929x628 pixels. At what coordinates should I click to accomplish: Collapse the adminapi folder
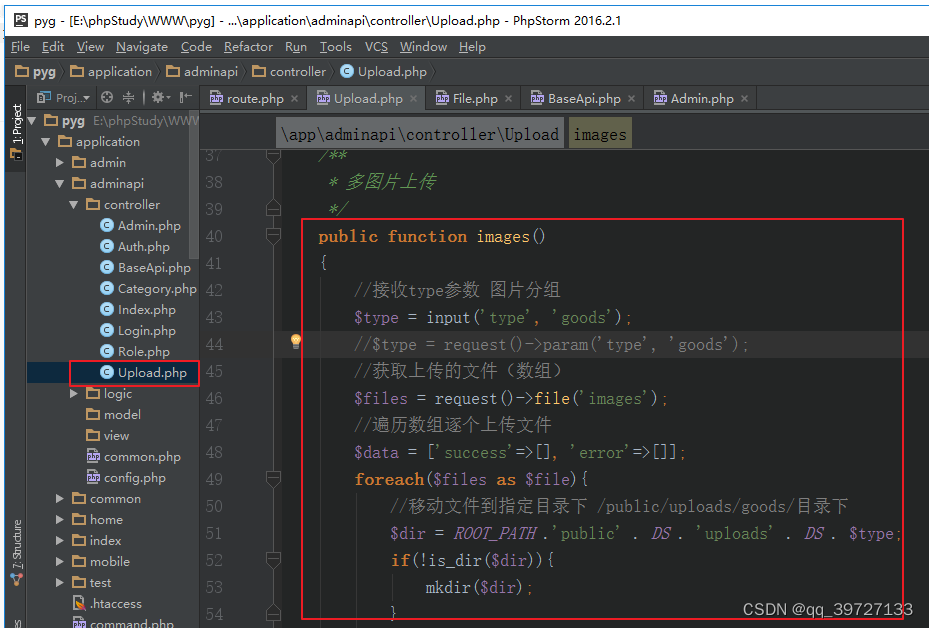59,184
